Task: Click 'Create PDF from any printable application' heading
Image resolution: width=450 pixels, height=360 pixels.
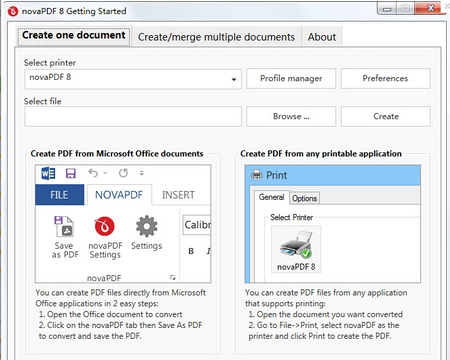Action: (321, 154)
